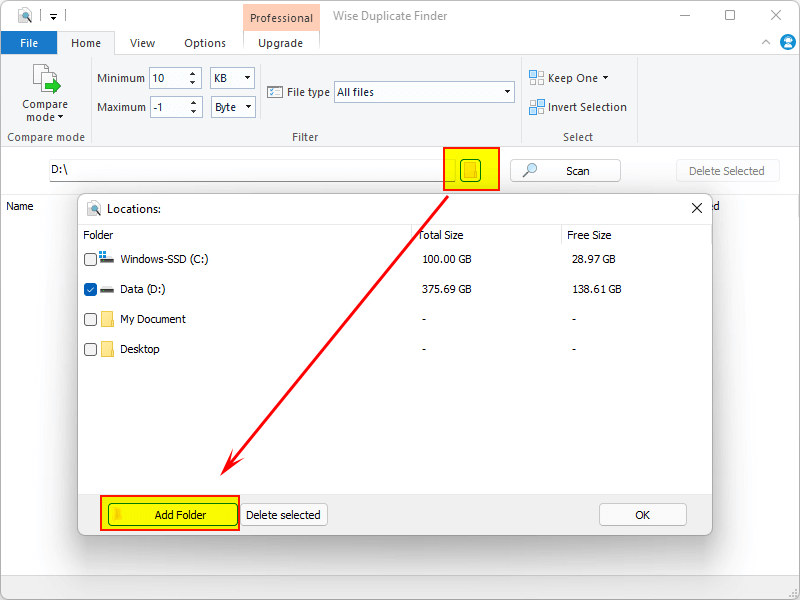Switch to the View tab
The image size is (800, 600).
pyautogui.click(x=142, y=43)
